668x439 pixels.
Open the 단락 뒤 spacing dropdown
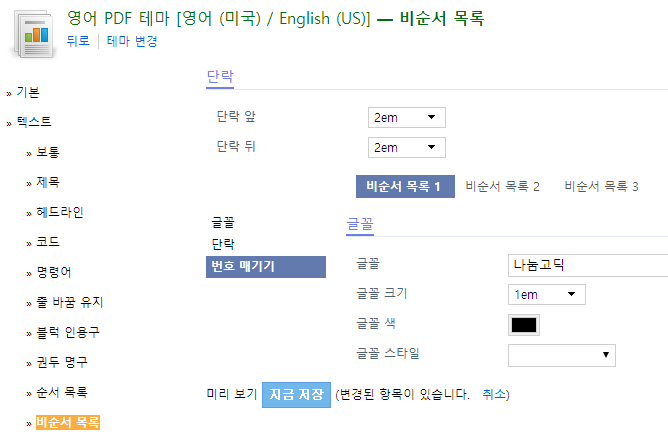pos(407,147)
